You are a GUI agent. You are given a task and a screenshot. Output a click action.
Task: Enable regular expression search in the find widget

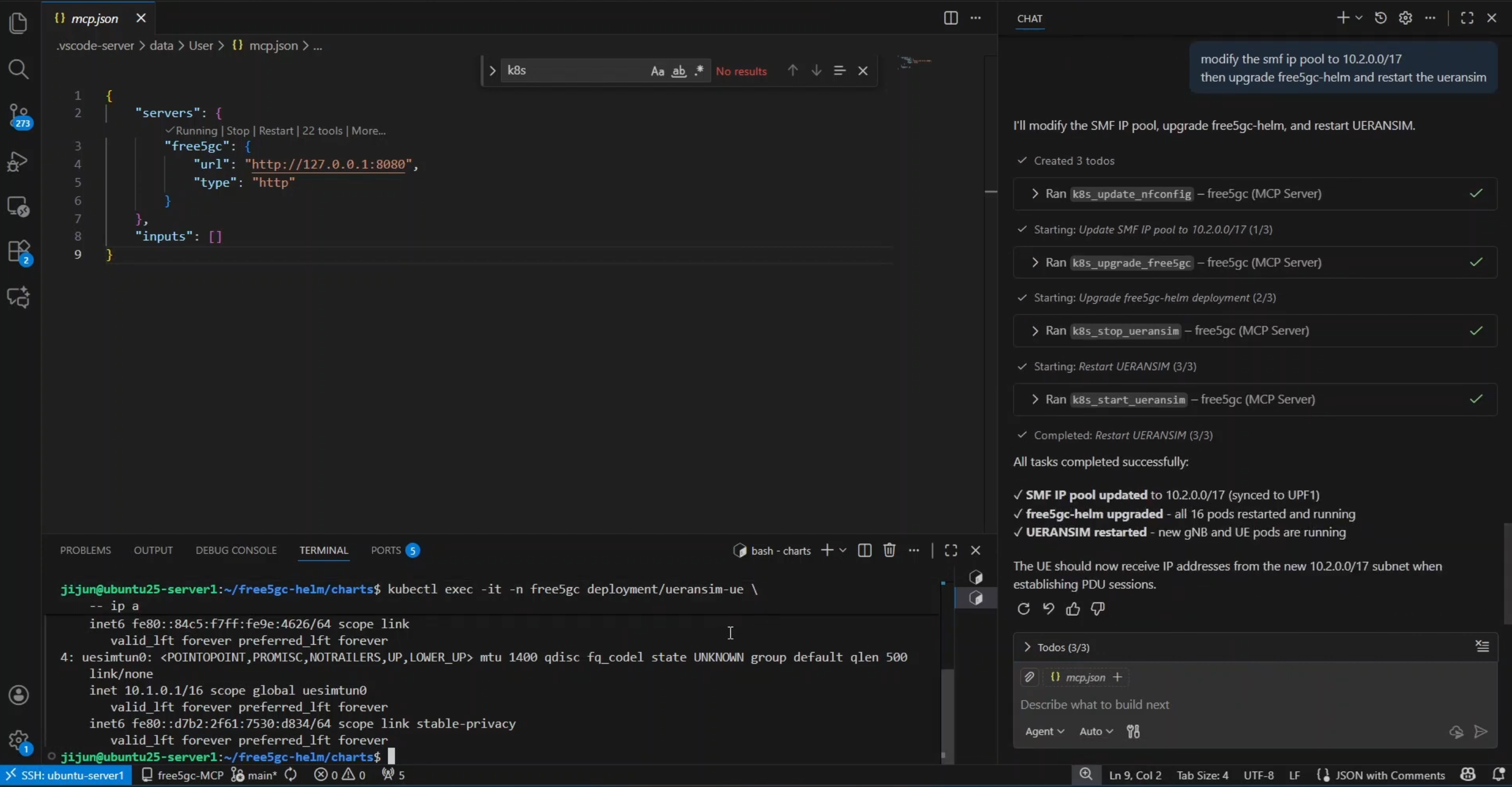(699, 71)
